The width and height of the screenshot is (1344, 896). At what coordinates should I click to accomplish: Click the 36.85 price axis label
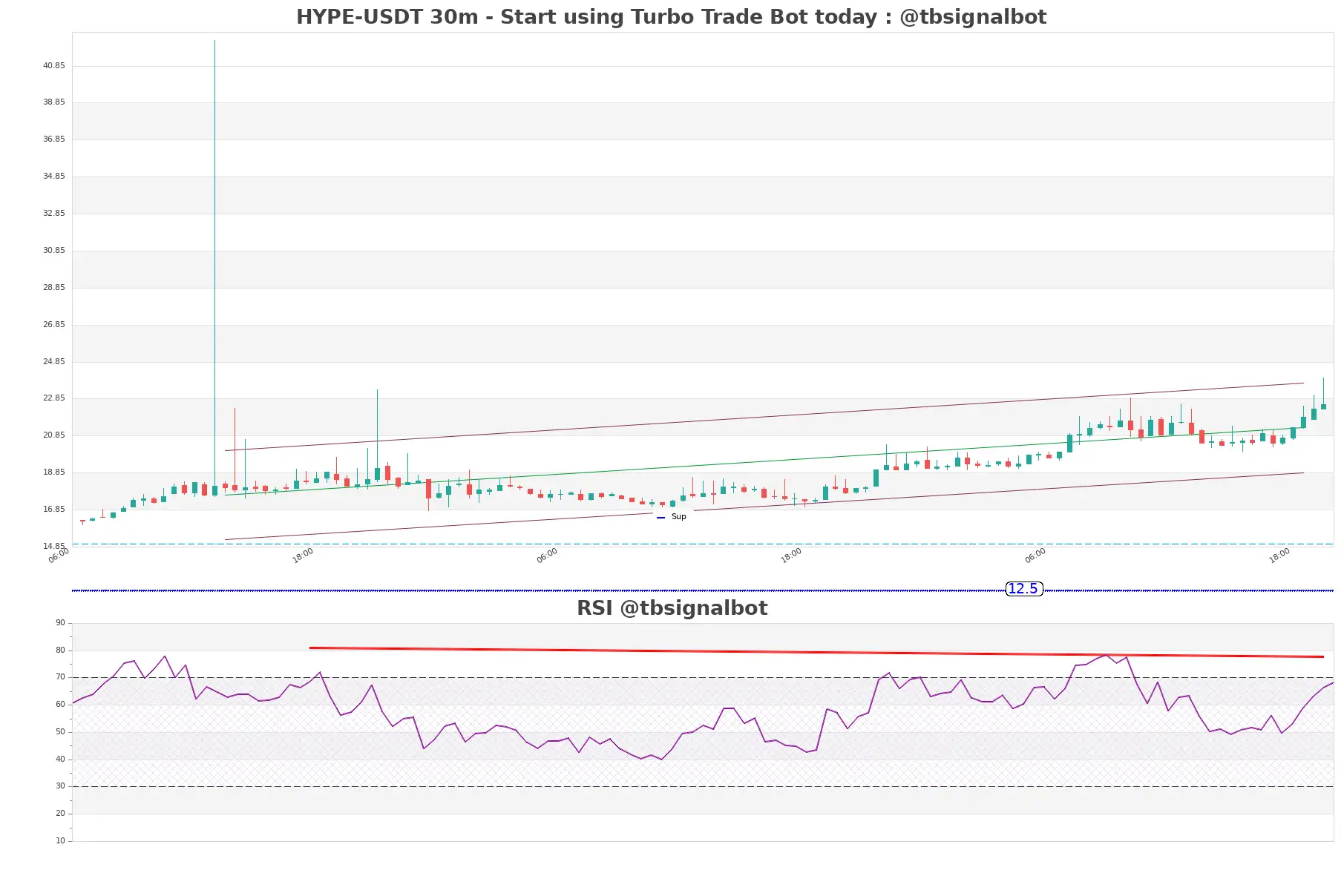coord(53,139)
